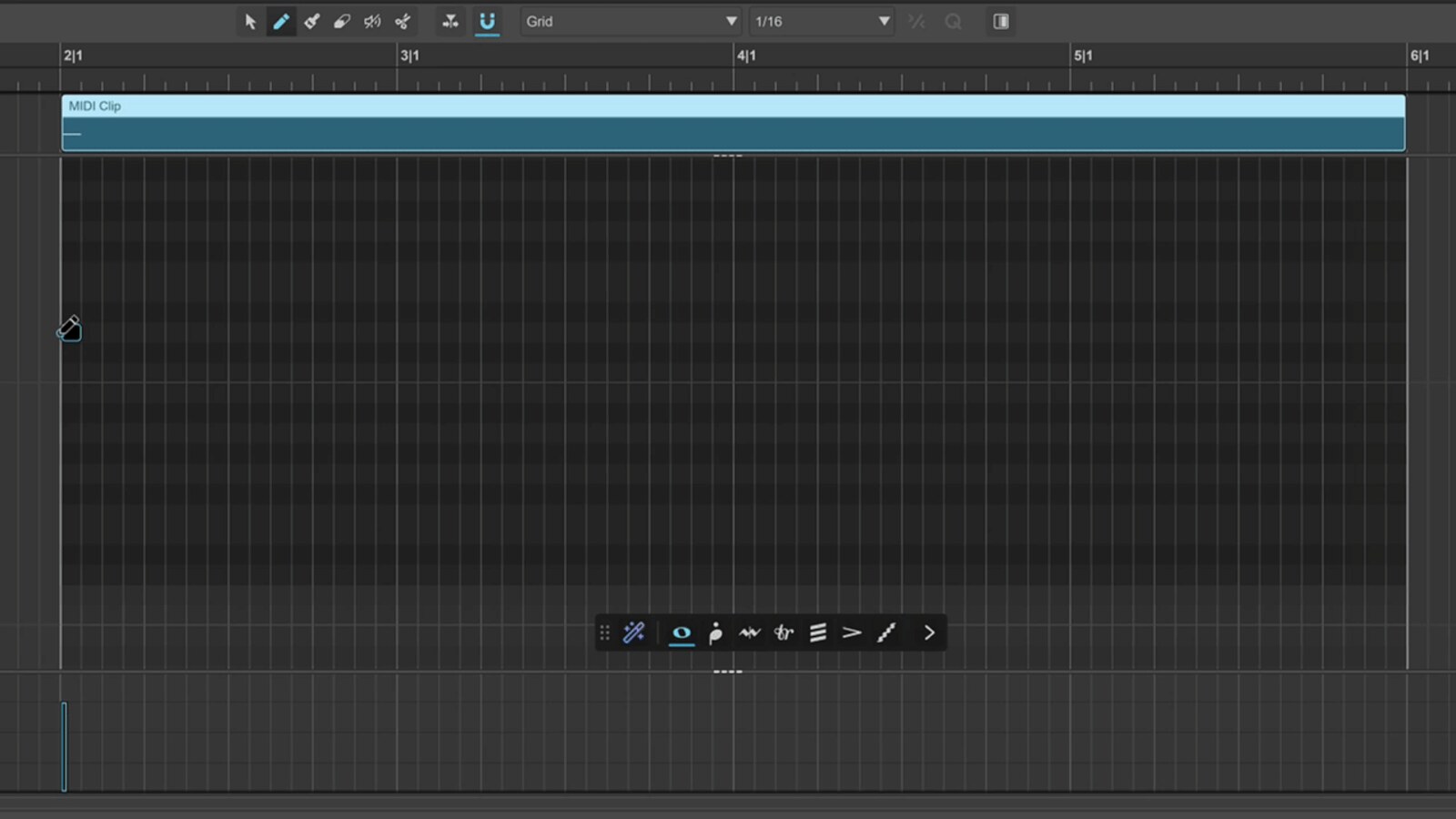This screenshot has height=819, width=1456.
Task: Select the Arrow pointer tool
Action: click(250, 21)
